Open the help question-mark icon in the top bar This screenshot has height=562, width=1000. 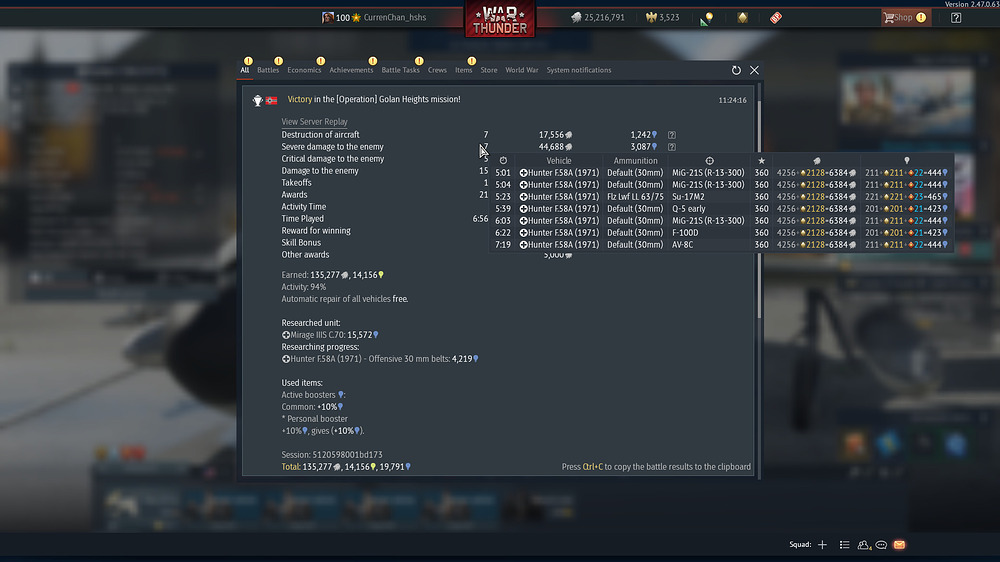point(956,18)
